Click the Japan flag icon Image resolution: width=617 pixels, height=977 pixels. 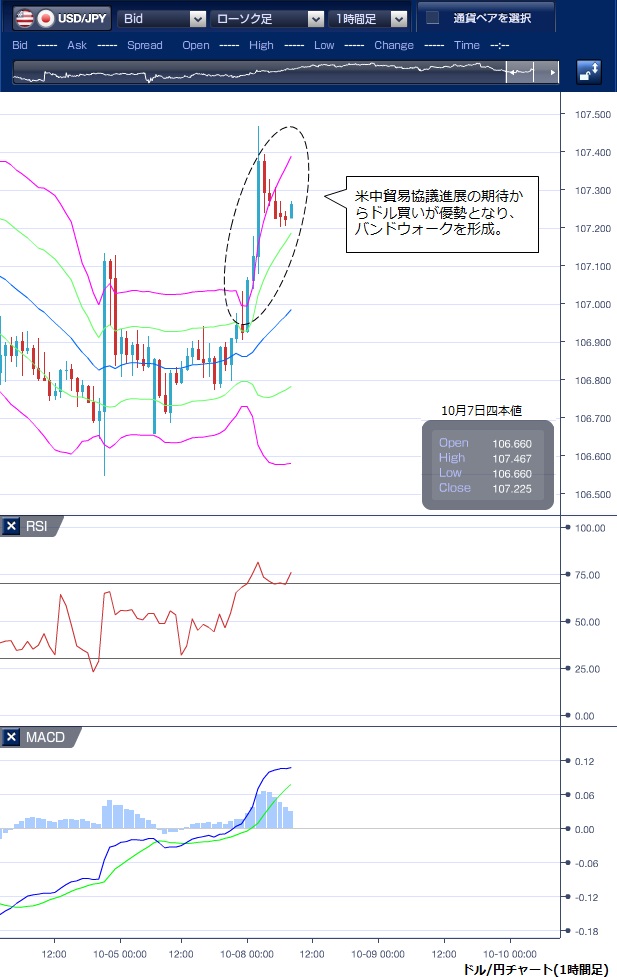tap(45, 18)
